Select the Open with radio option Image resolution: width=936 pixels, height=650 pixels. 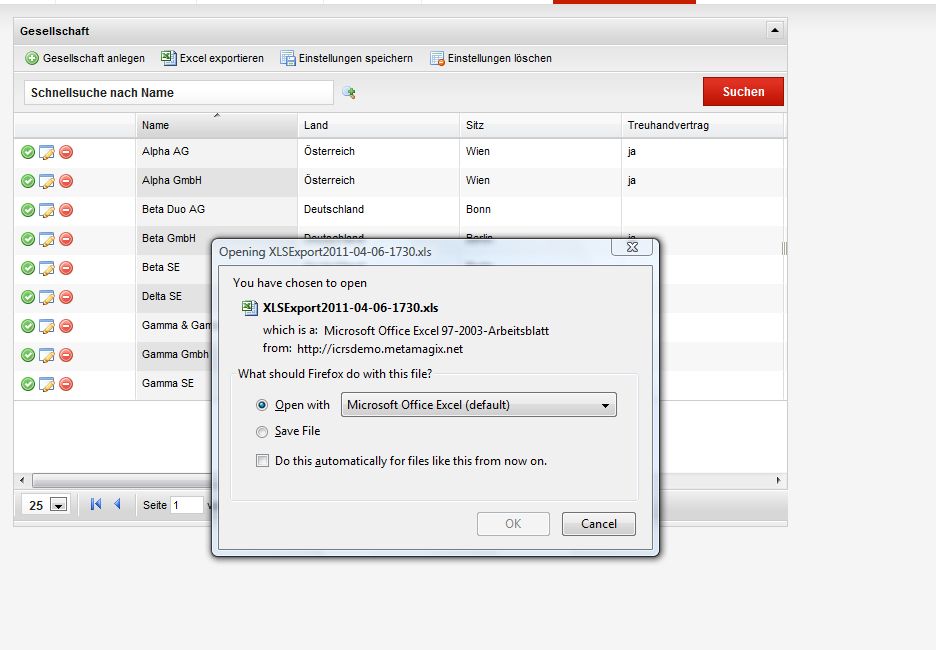pyautogui.click(x=261, y=405)
